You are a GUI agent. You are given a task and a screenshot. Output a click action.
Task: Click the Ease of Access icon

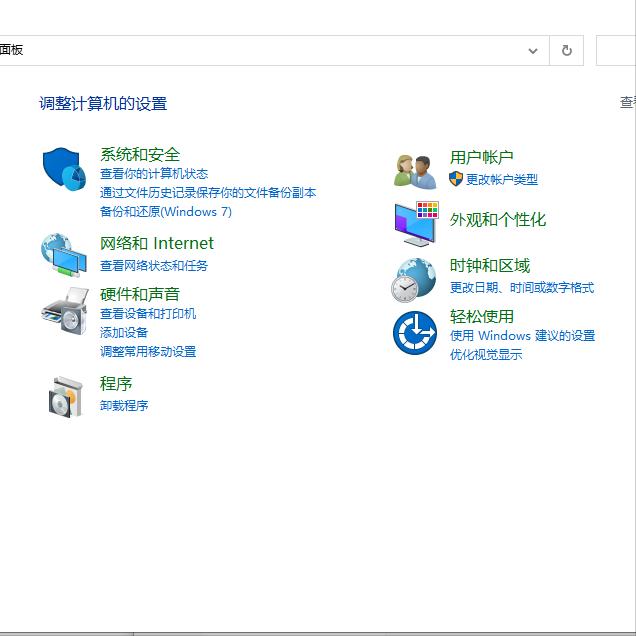point(415,333)
